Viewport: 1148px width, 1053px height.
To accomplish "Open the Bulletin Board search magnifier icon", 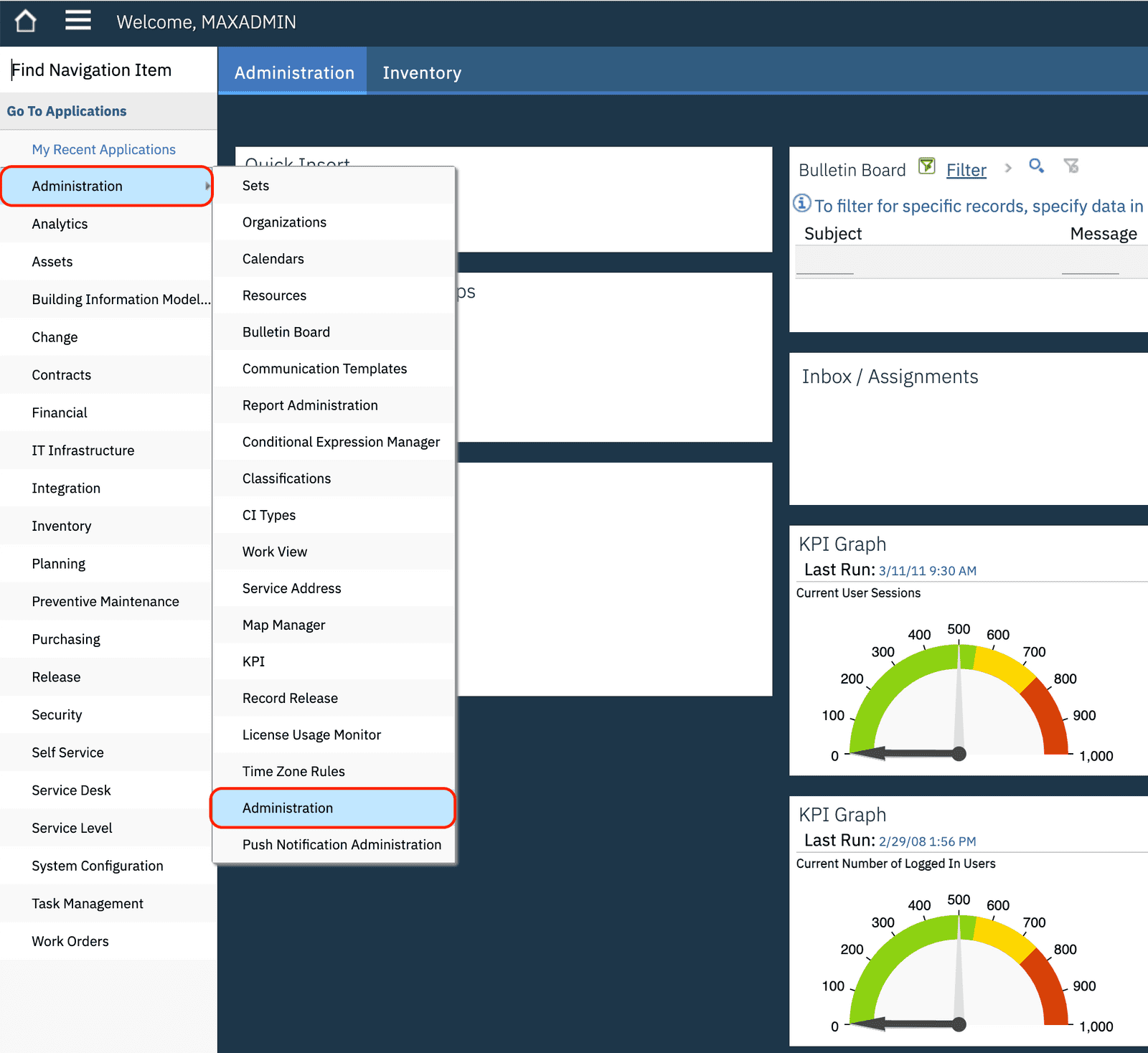I will [1036, 166].
